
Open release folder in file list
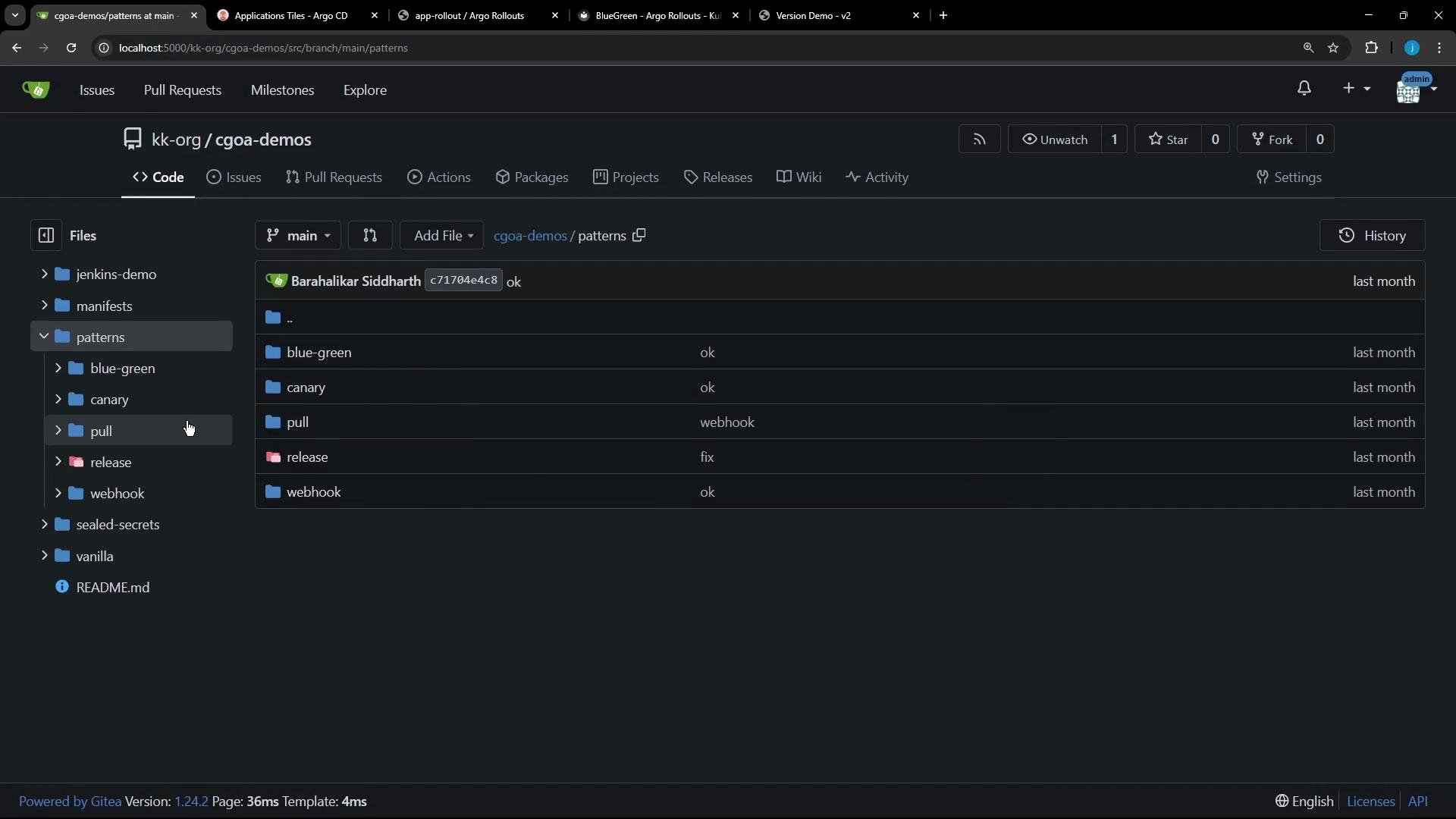(307, 457)
